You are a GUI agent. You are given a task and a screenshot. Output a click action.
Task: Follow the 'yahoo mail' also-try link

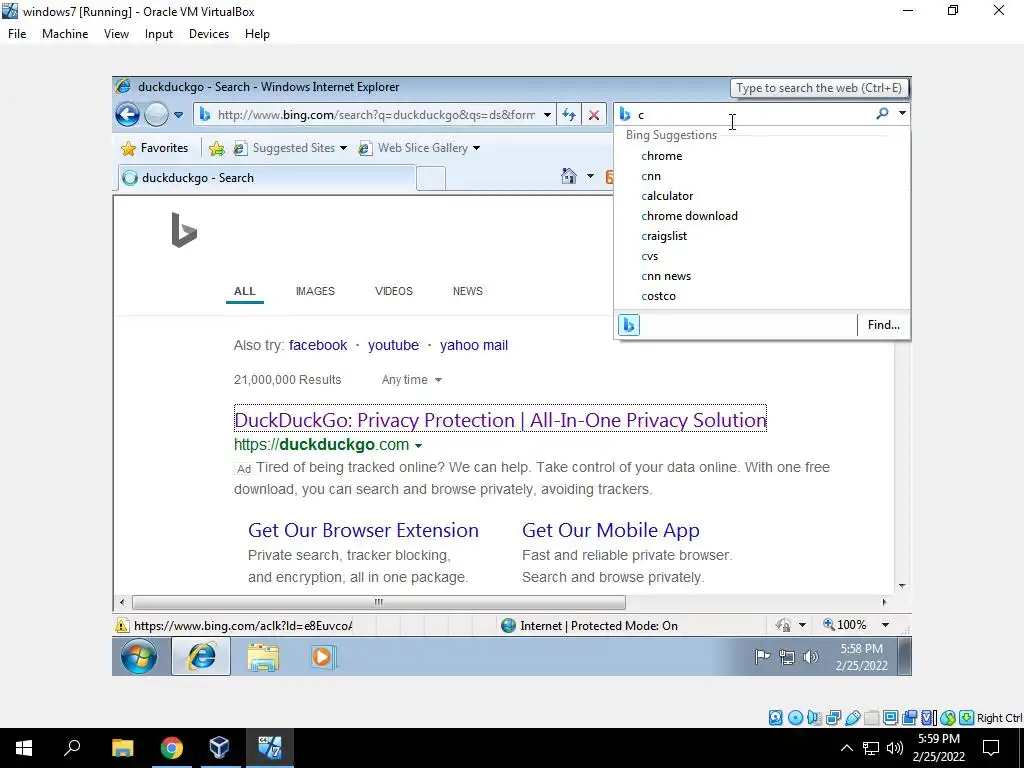473,345
